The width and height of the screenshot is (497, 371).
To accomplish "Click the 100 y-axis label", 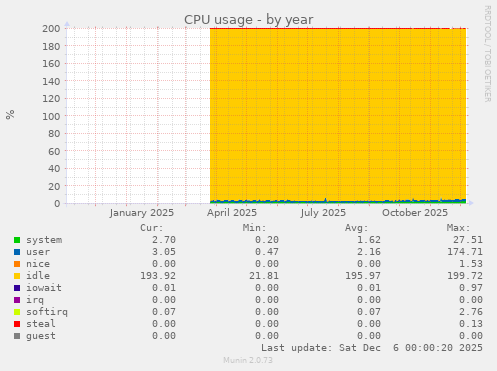I will (x=51, y=116).
